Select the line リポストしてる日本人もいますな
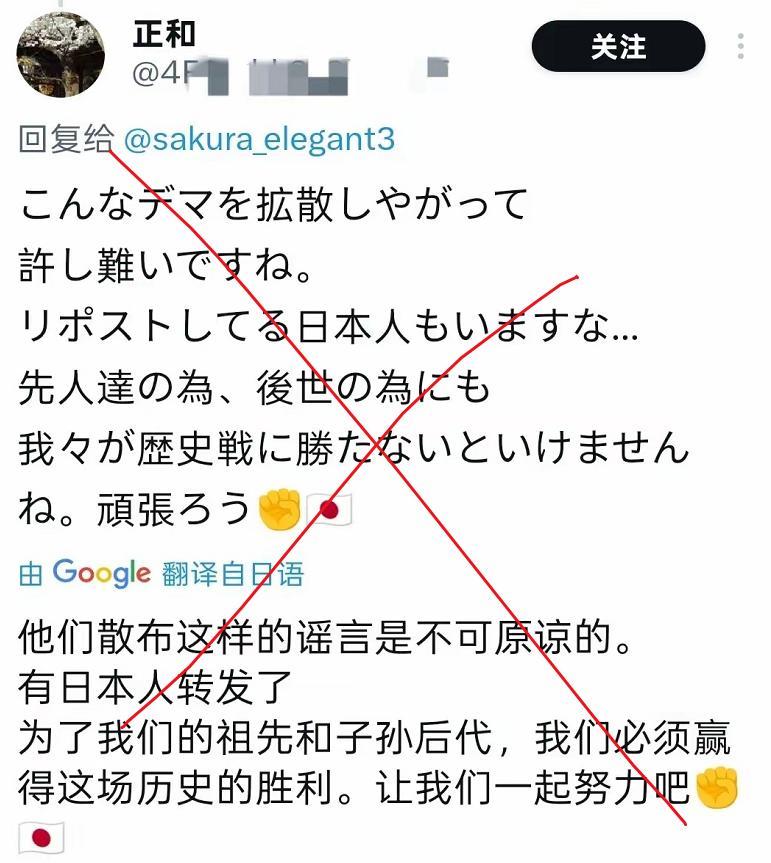This screenshot has height=863, width=771. pos(329,327)
